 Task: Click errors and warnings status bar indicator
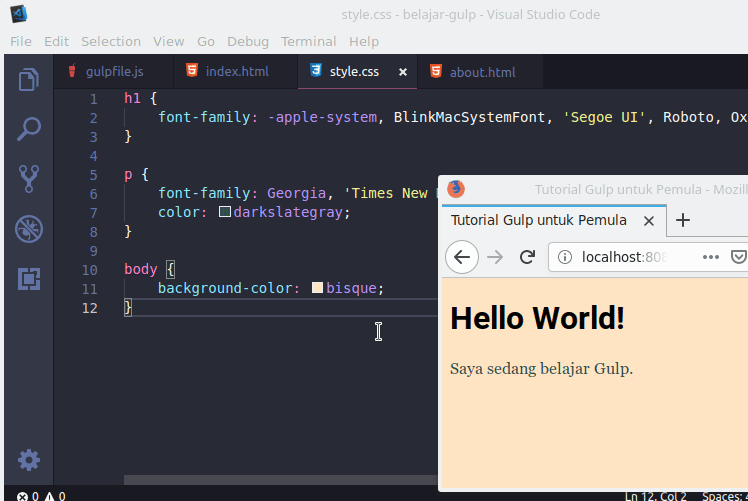coord(41,495)
